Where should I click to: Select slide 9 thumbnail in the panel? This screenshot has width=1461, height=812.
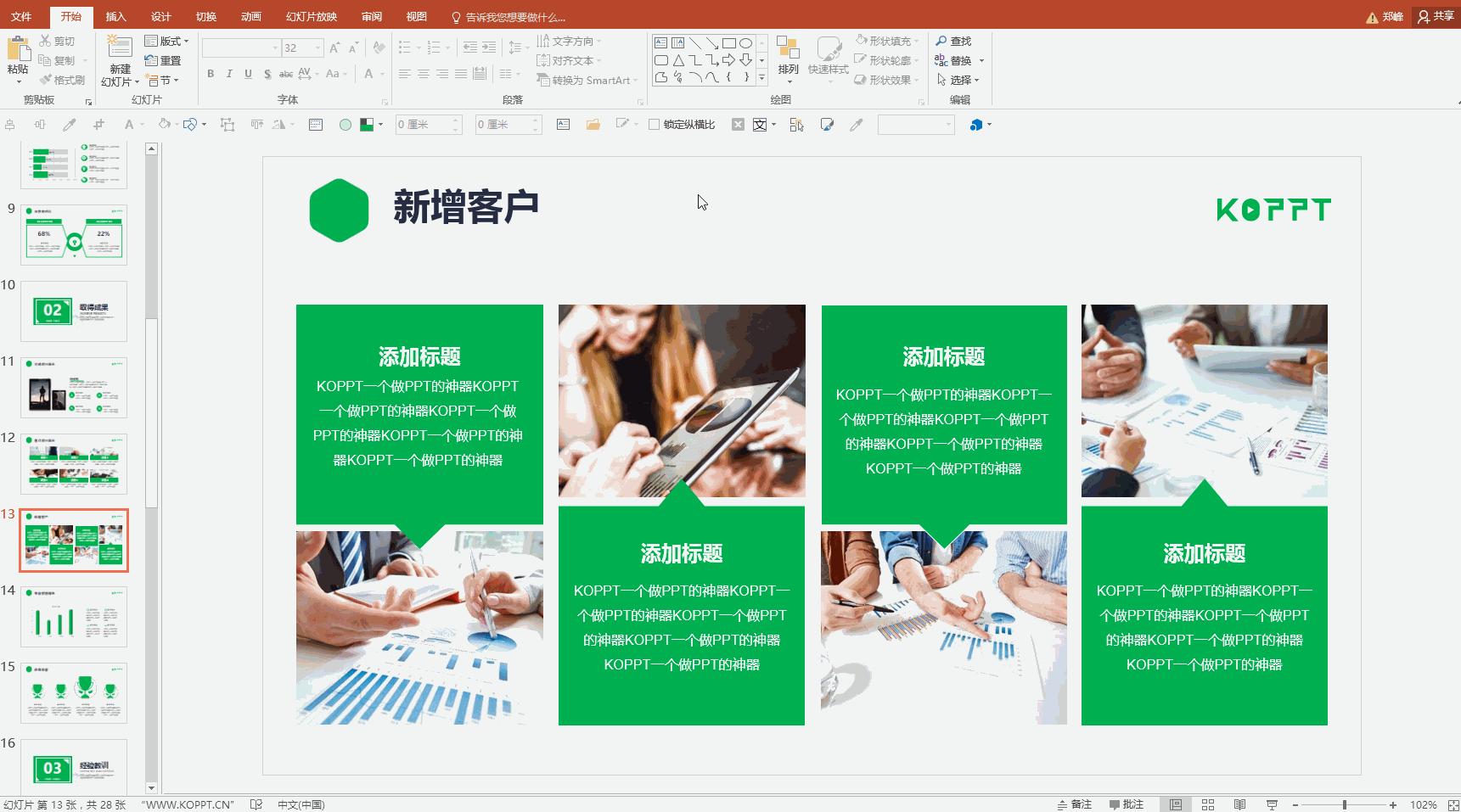[x=73, y=234]
